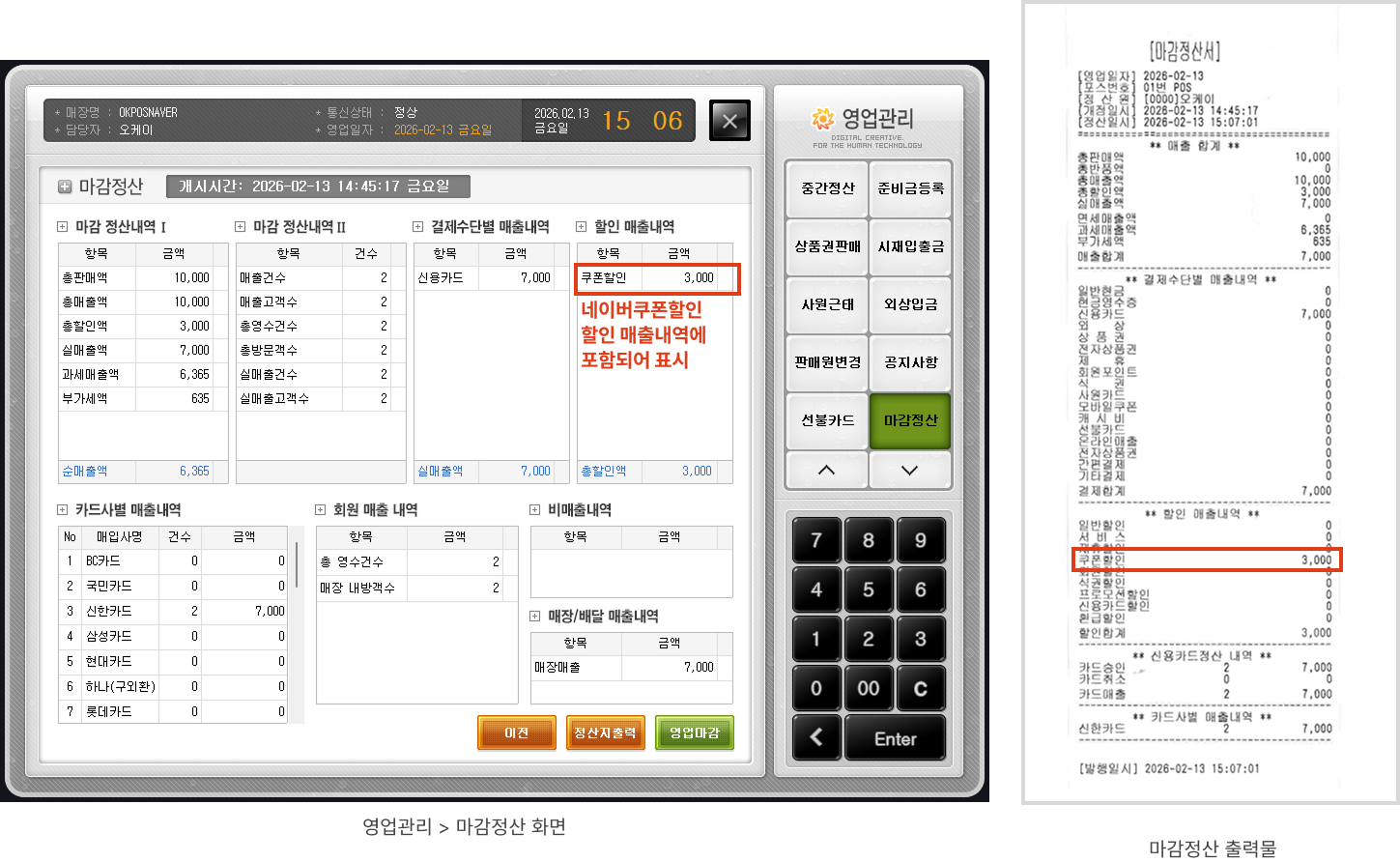Open the 준비금등록 menu
Image resolution: width=1400 pixels, height=862 pixels.
pos(910,189)
